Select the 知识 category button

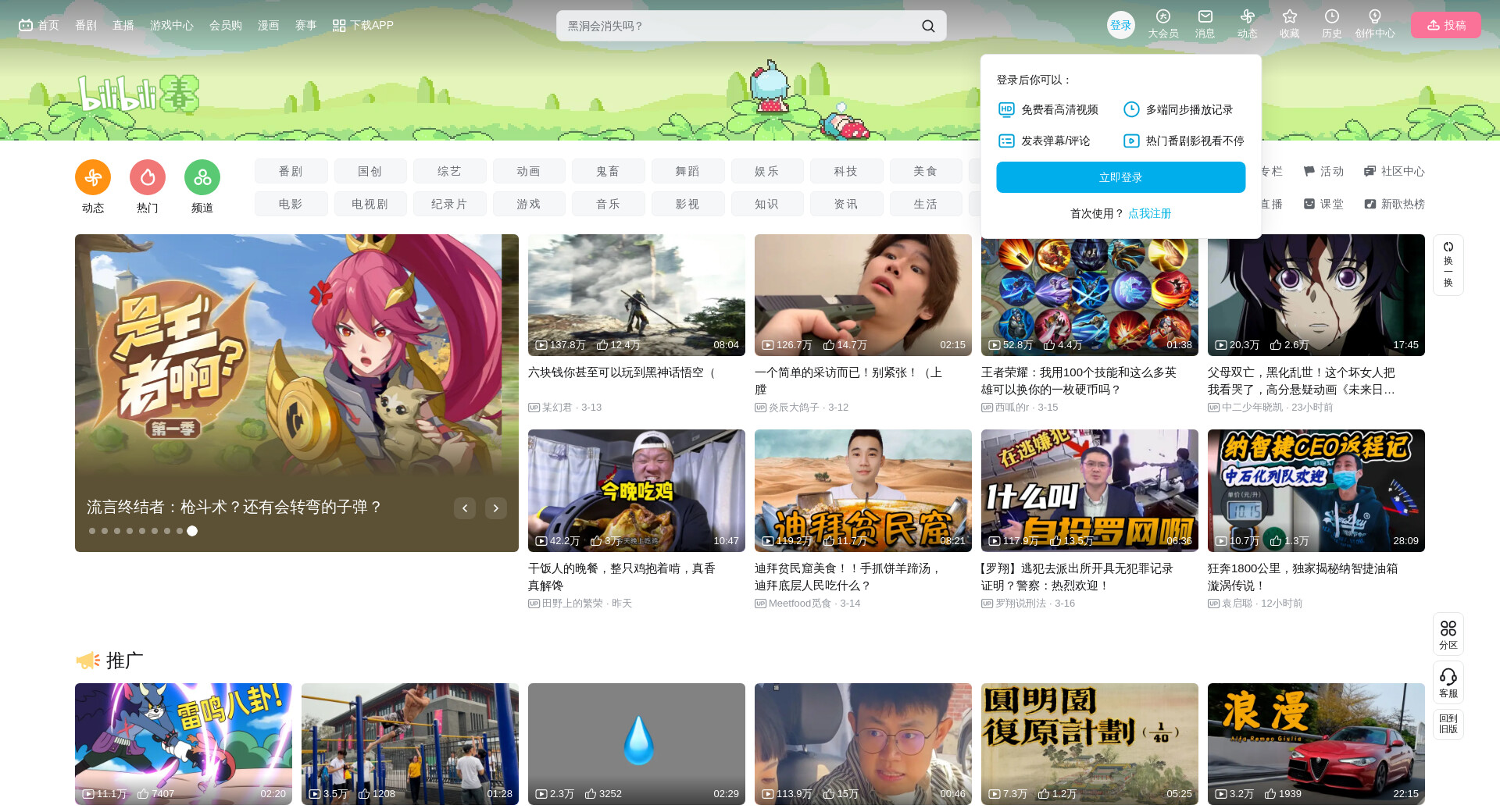[766, 204]
